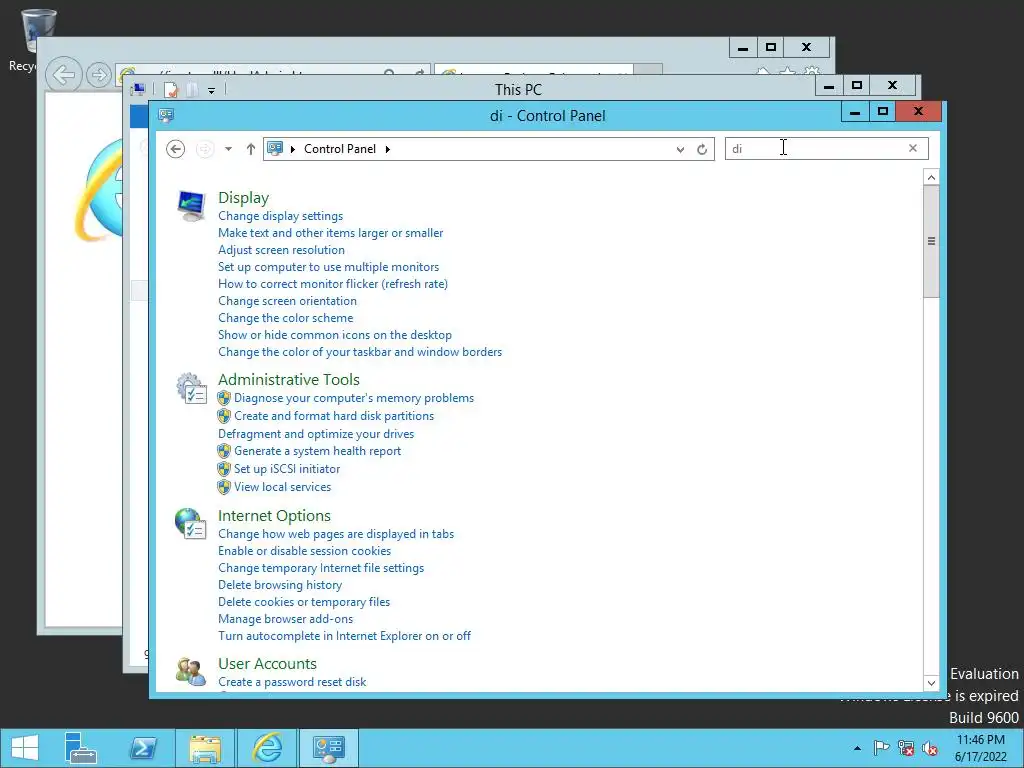Open the Start button on taskbar
Viewport: 1024px width, 768px height.
coord(25,748)
